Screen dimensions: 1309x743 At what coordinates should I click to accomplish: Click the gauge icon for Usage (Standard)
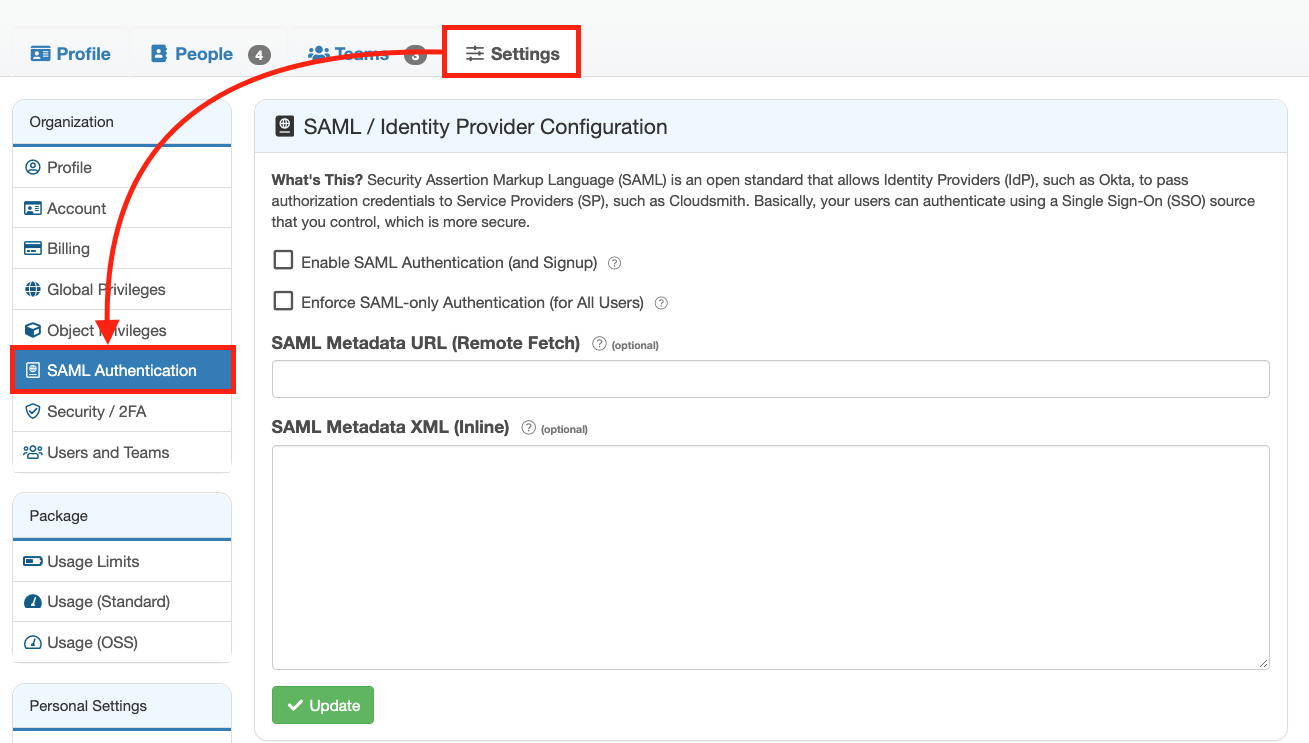pyautogui.click(x=32, y=601)
